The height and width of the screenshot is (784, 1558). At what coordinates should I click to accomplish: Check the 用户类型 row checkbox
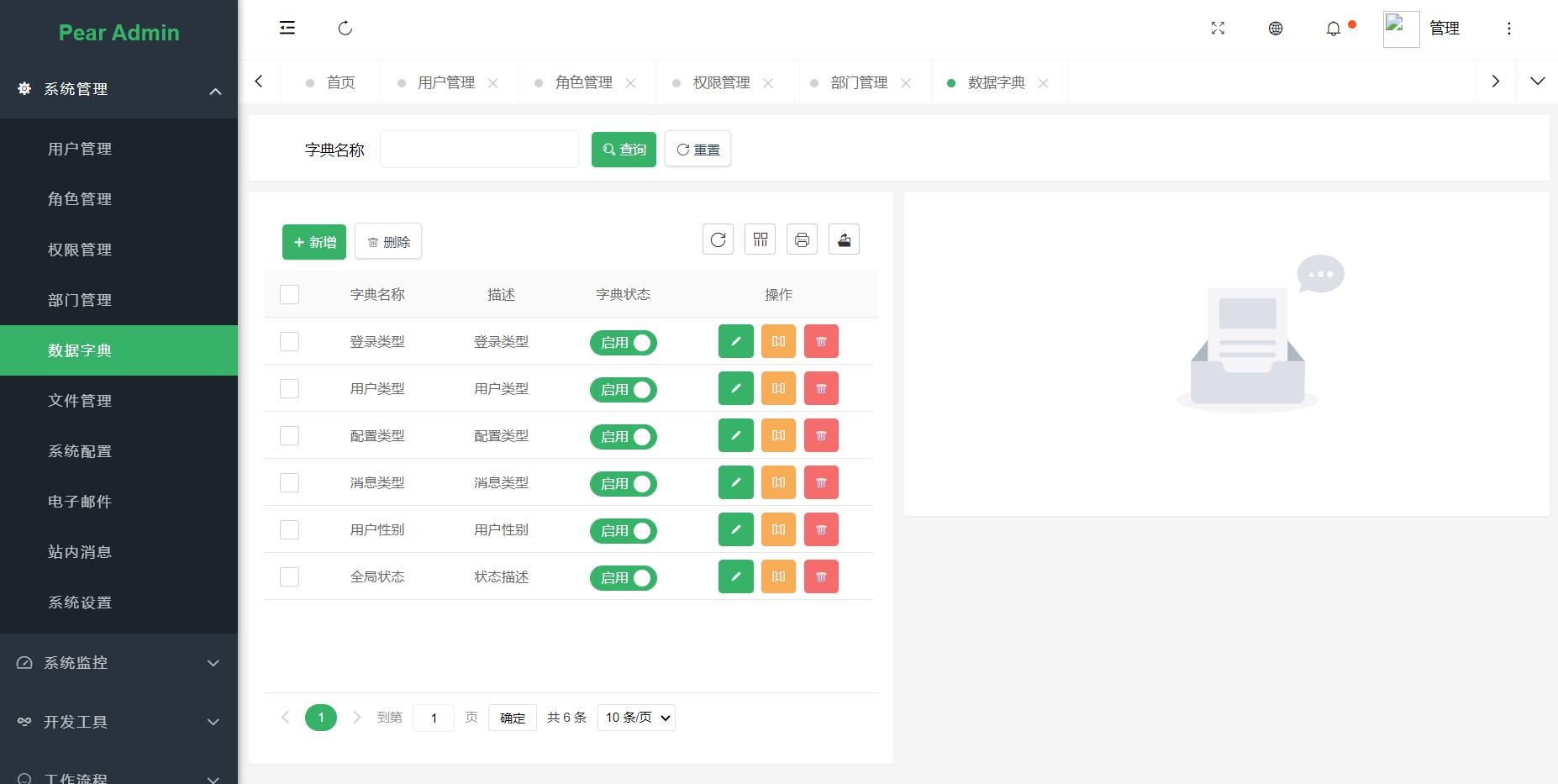289,388
